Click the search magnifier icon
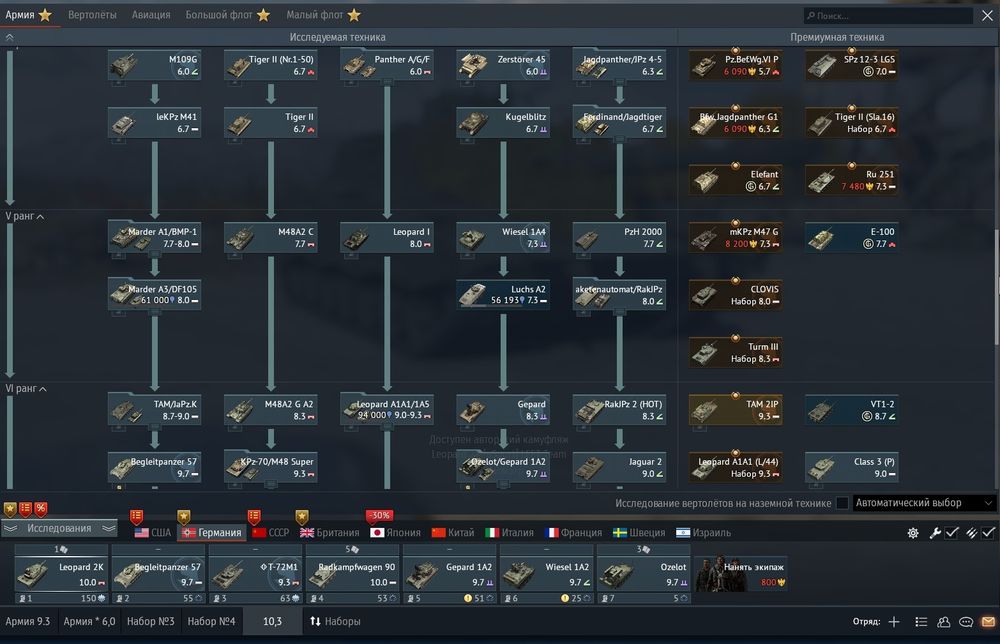 tap(811, 15)
